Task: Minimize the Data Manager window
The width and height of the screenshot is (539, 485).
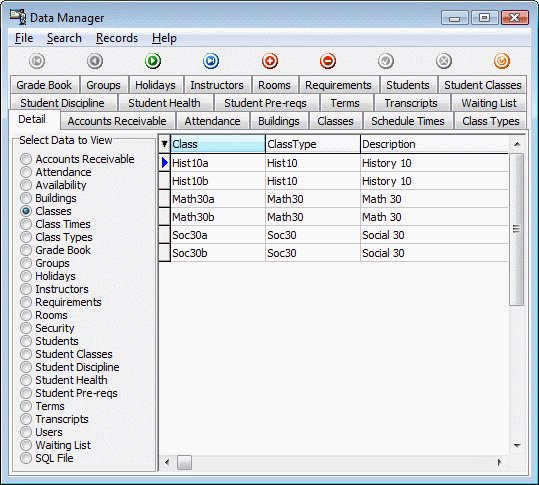Action: pos(454,18)
